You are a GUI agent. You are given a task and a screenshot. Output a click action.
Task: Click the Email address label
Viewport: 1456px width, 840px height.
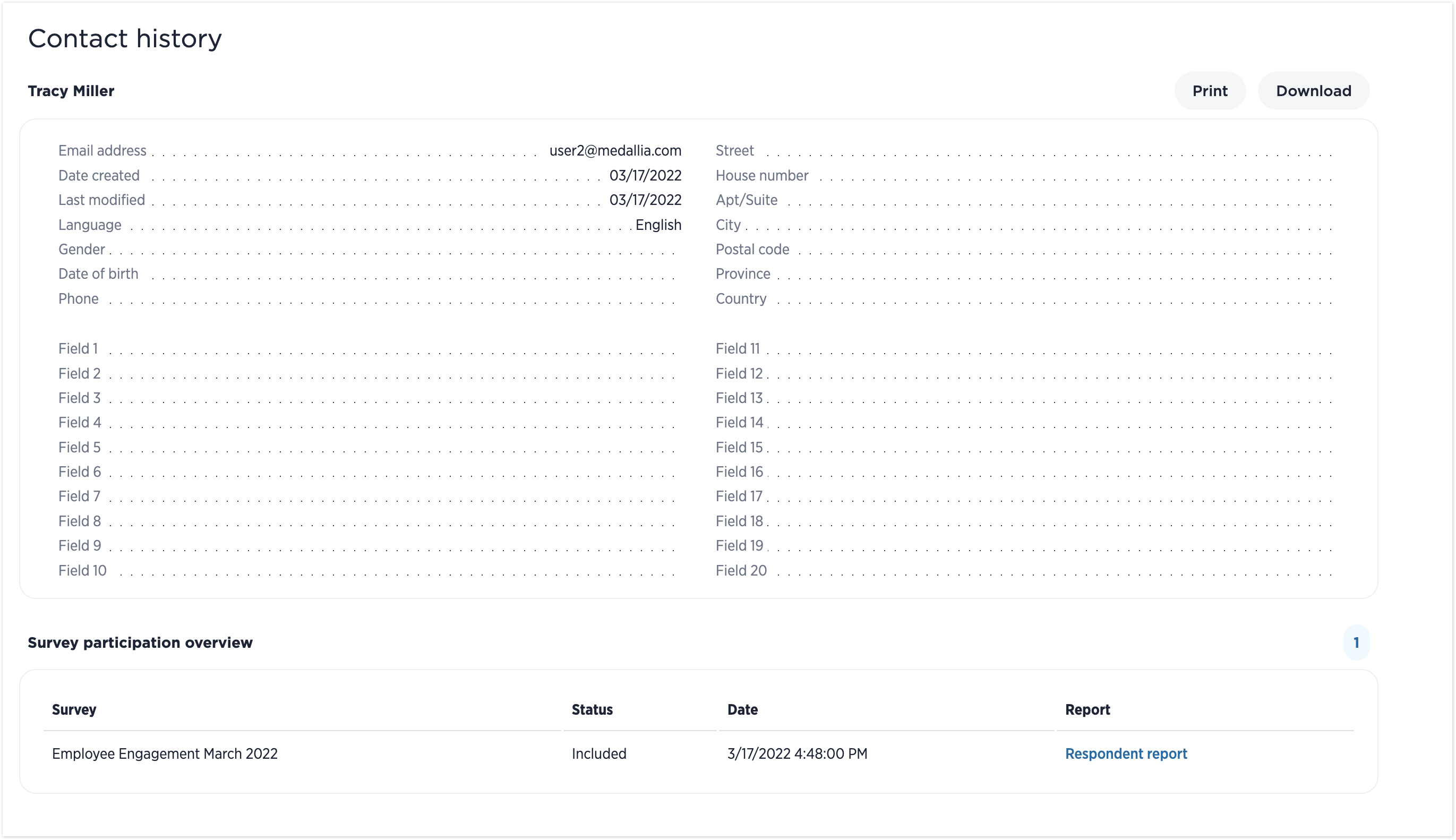102,151
